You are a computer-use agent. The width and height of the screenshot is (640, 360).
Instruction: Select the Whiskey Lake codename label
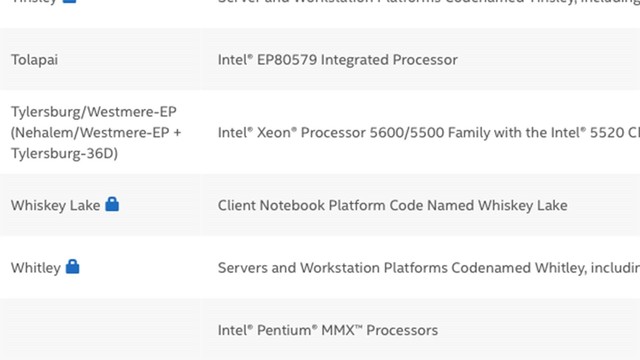pos(56,205)
